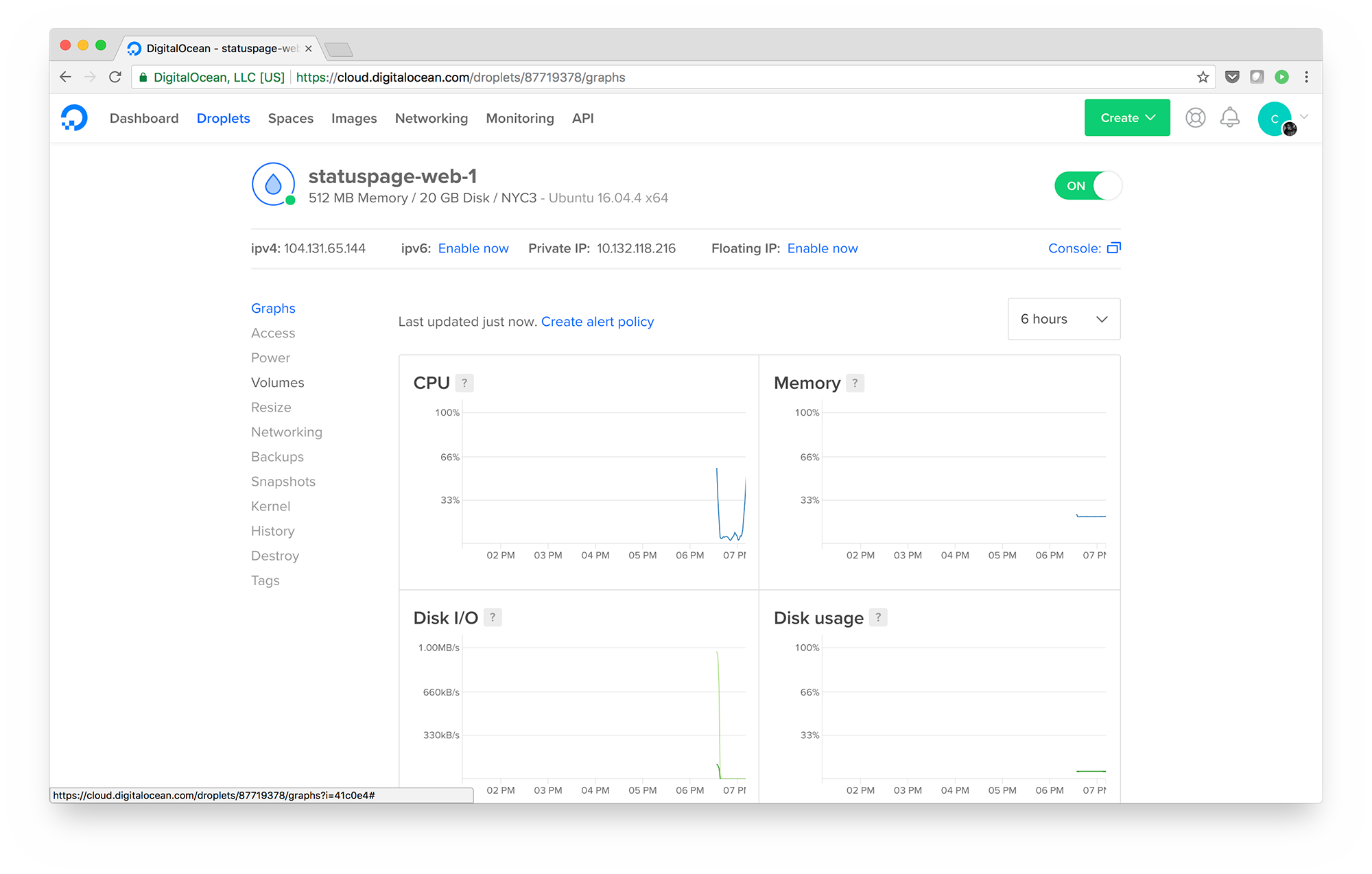1372x874 pixels.
Task: Click the Memory help question mark
Action: coord(855,383)
